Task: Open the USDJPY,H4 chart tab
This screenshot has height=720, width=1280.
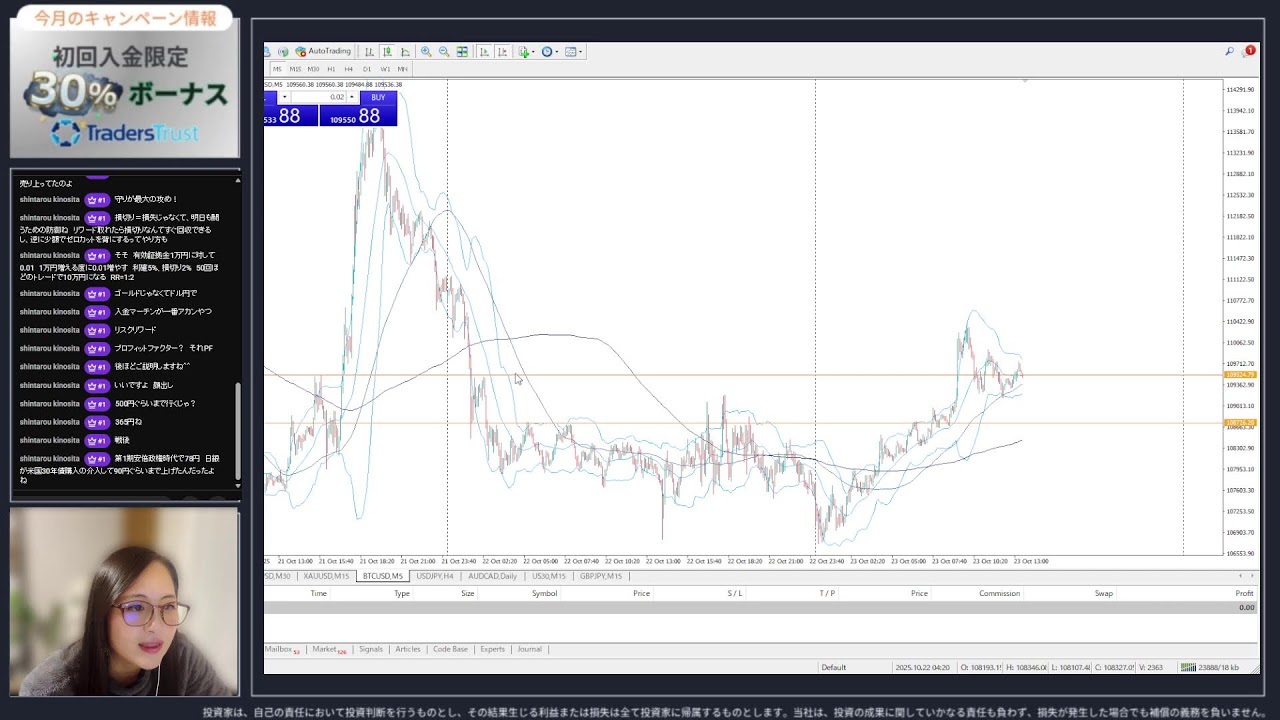Action: click(435, 576)
